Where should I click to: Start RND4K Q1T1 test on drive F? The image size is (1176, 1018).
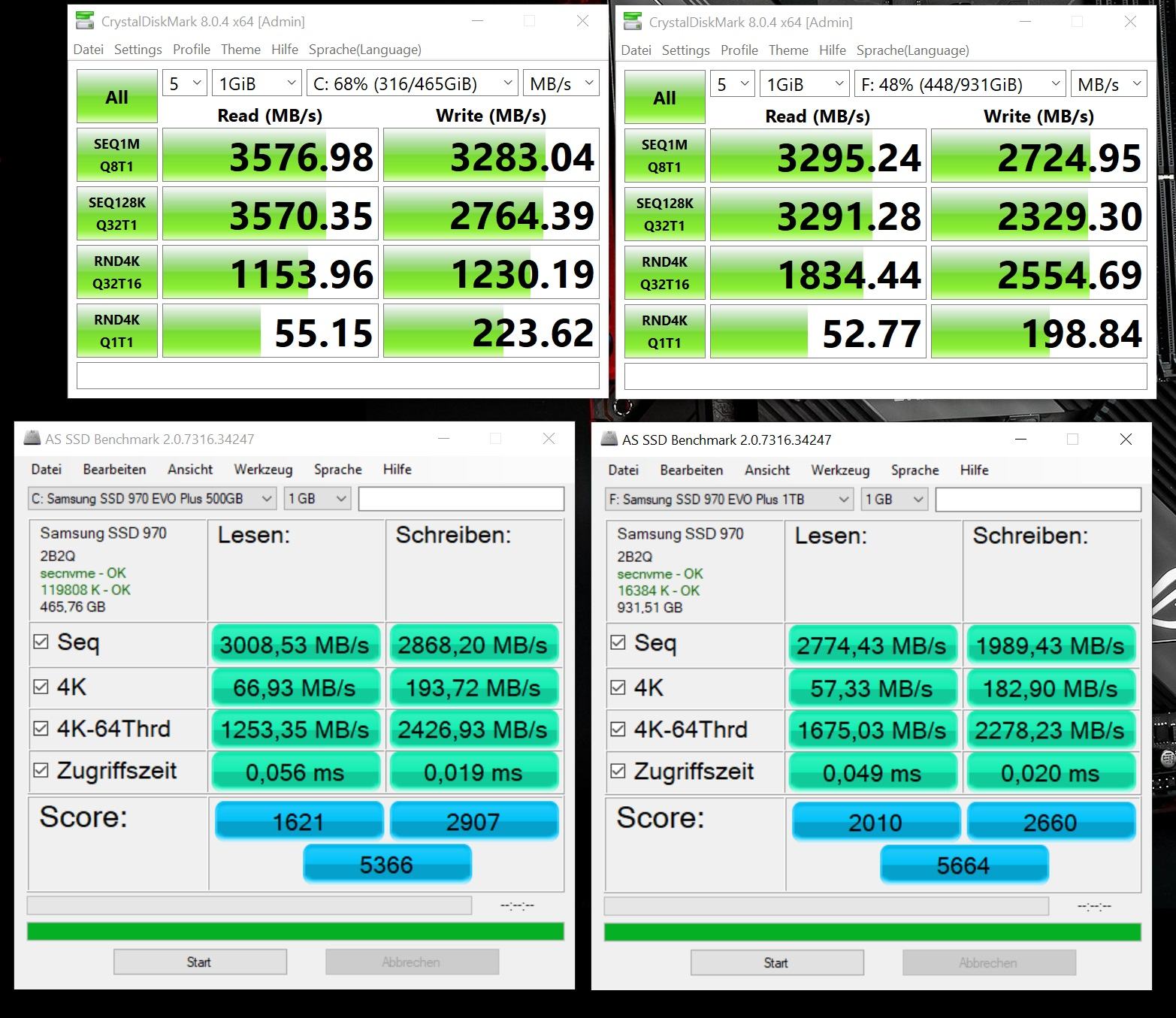[x=664, y=331]
